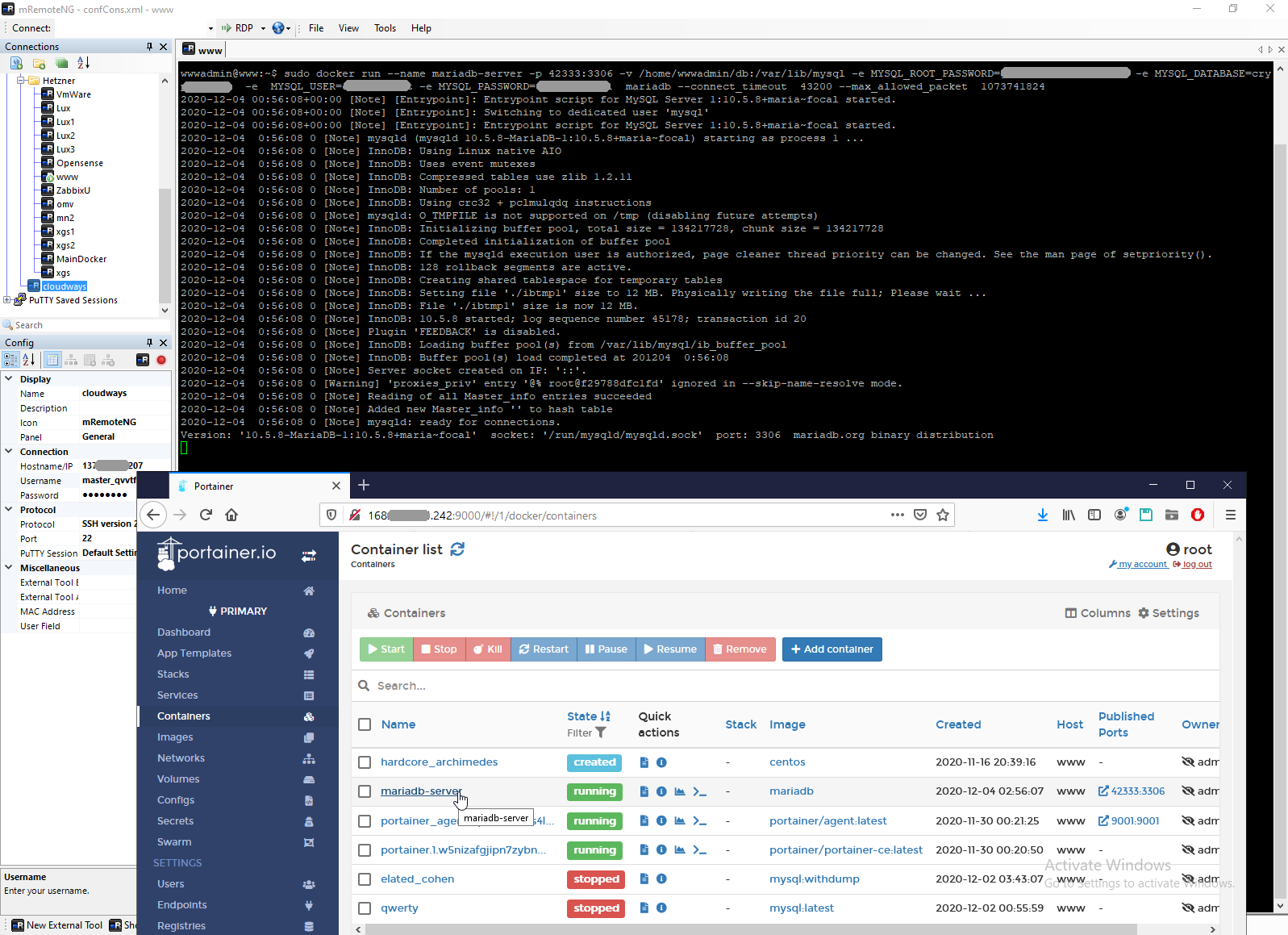
Task: Select the cloudways connection in the tree
Action: (65, 286)
